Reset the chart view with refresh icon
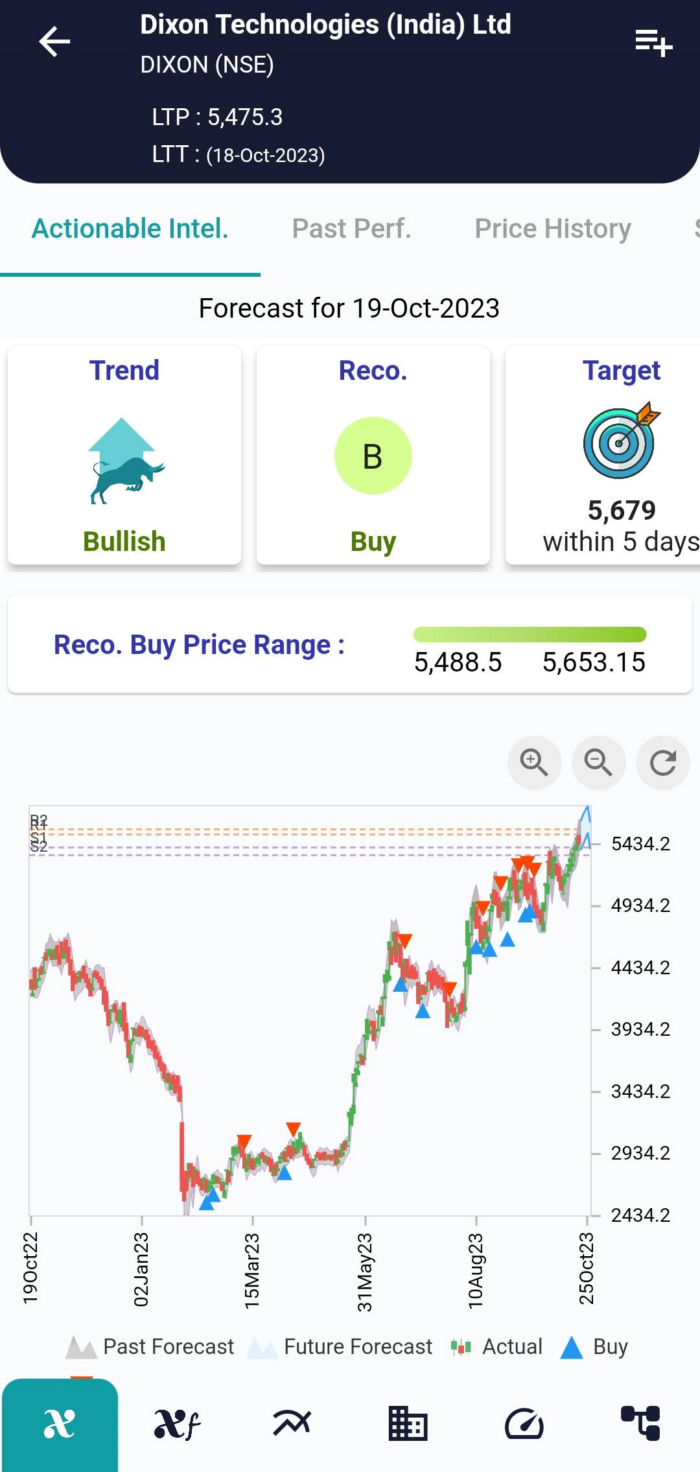The width and height of the screenshot is (700, 1472). (662, 763)
